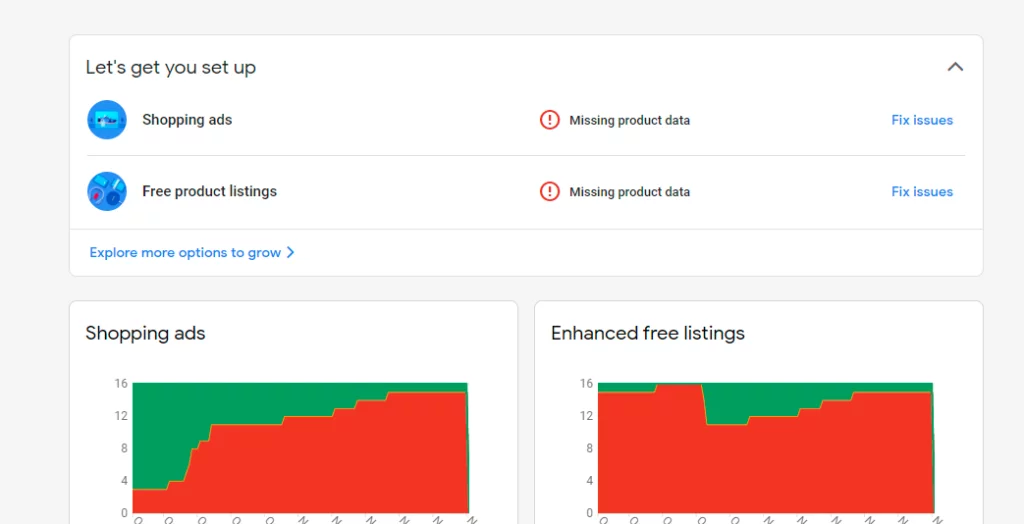Open Fix issues for Free product listings
Image resolution: width=1024 pixels, height=524 pixels.
click(x=921, y=192)
